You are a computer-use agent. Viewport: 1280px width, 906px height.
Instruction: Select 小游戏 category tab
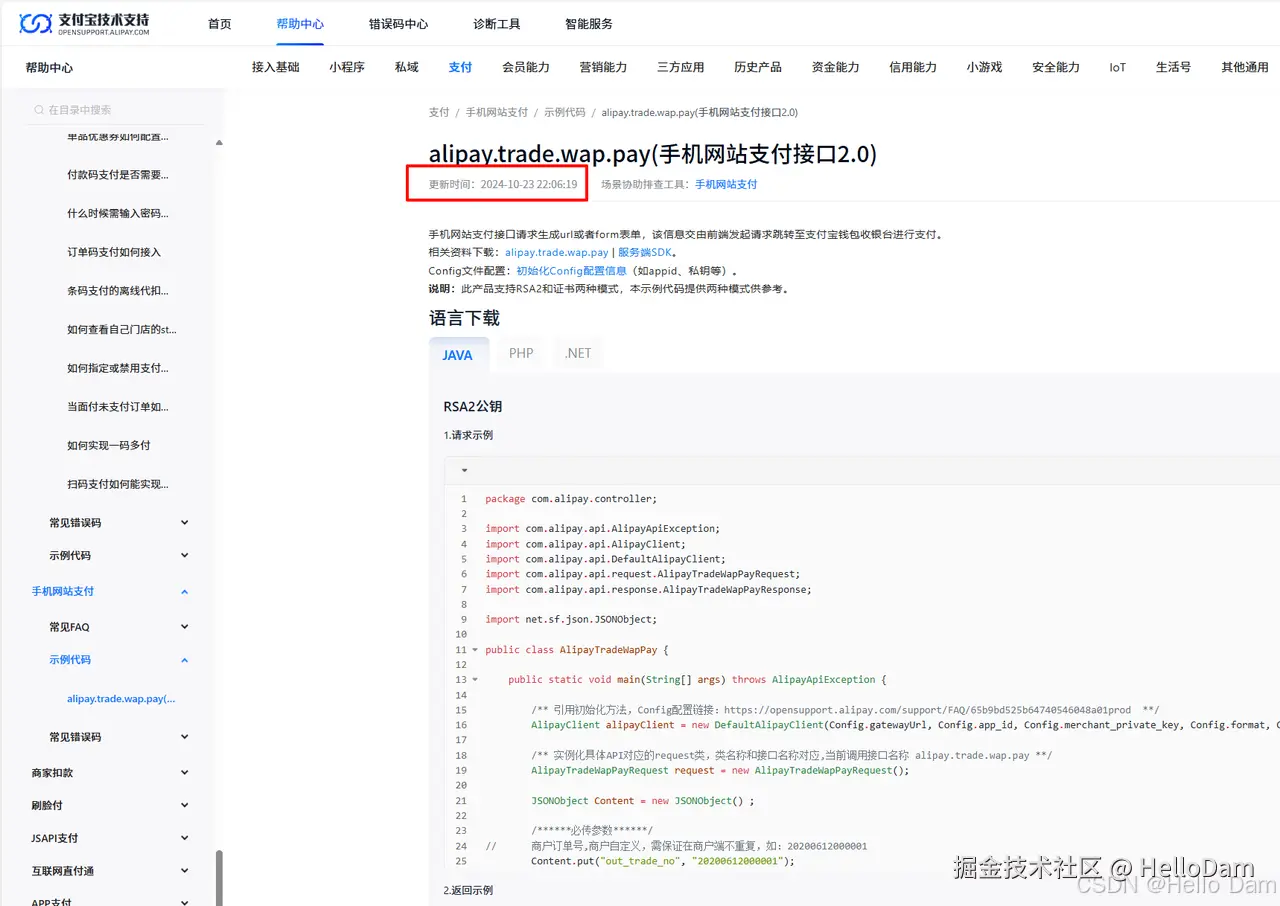point(984,67)
